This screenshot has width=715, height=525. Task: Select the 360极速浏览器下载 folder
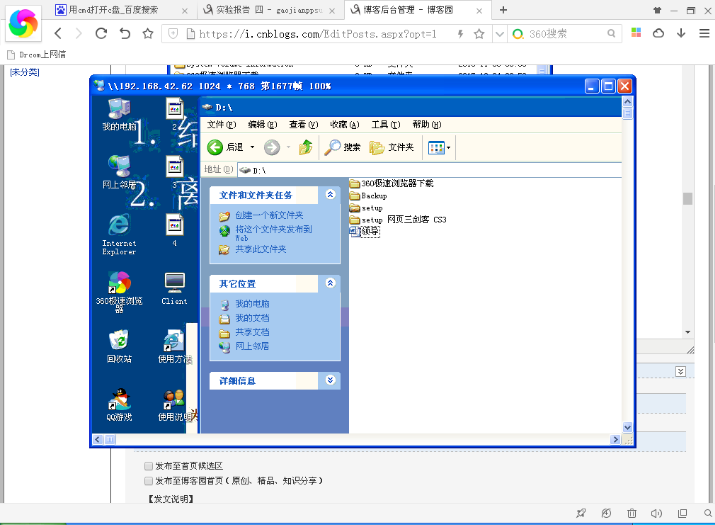click(x=391, y=183)
